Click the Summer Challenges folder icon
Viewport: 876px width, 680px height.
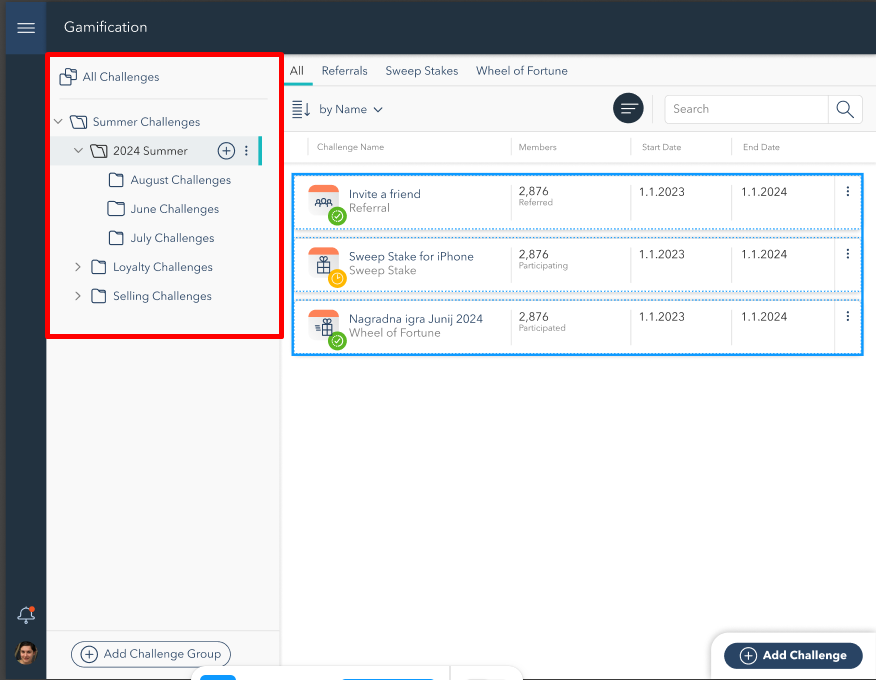click(78, 122)
